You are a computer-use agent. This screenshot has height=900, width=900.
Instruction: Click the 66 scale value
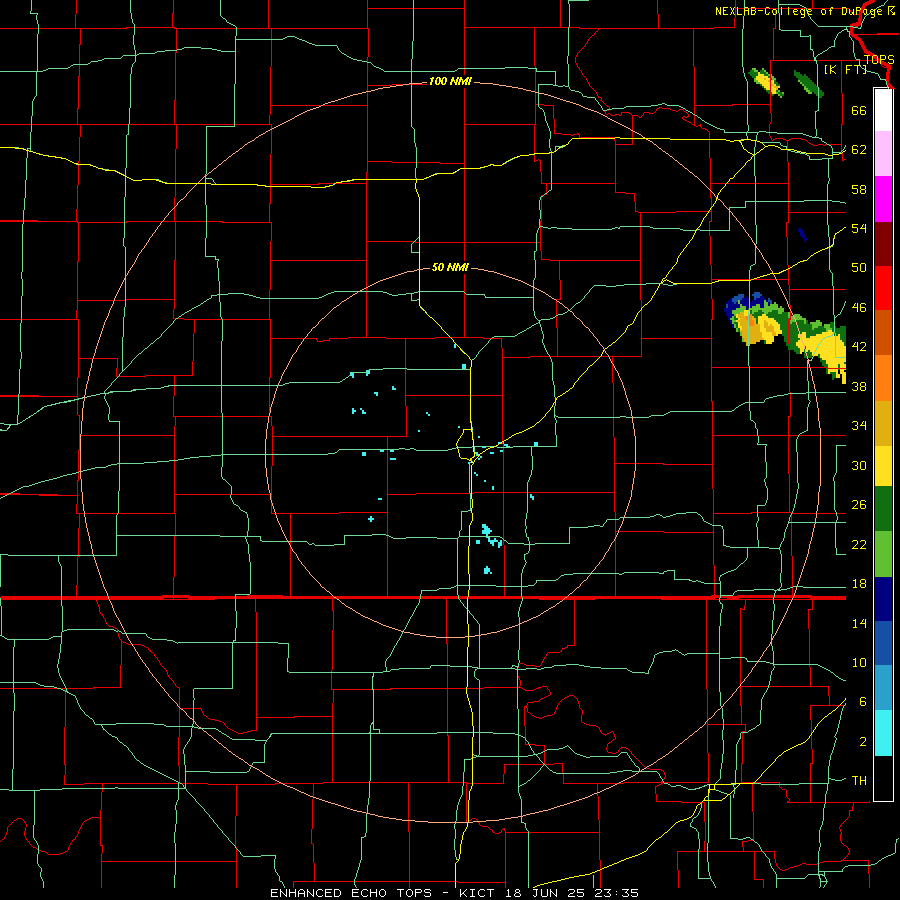[x=859, y=110]
